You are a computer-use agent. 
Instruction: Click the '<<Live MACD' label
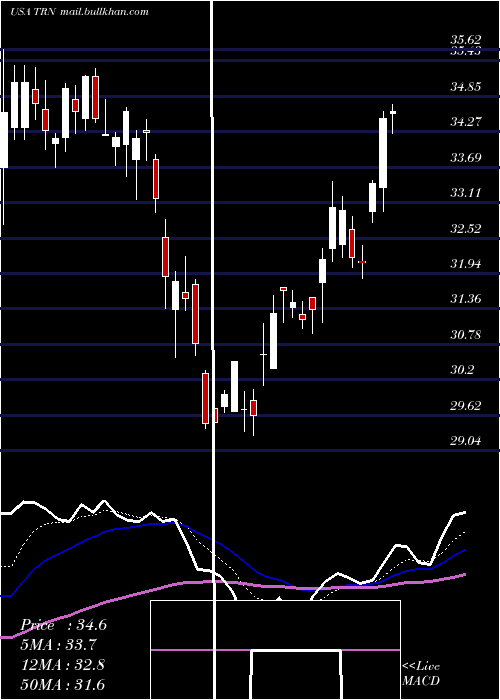421,673
